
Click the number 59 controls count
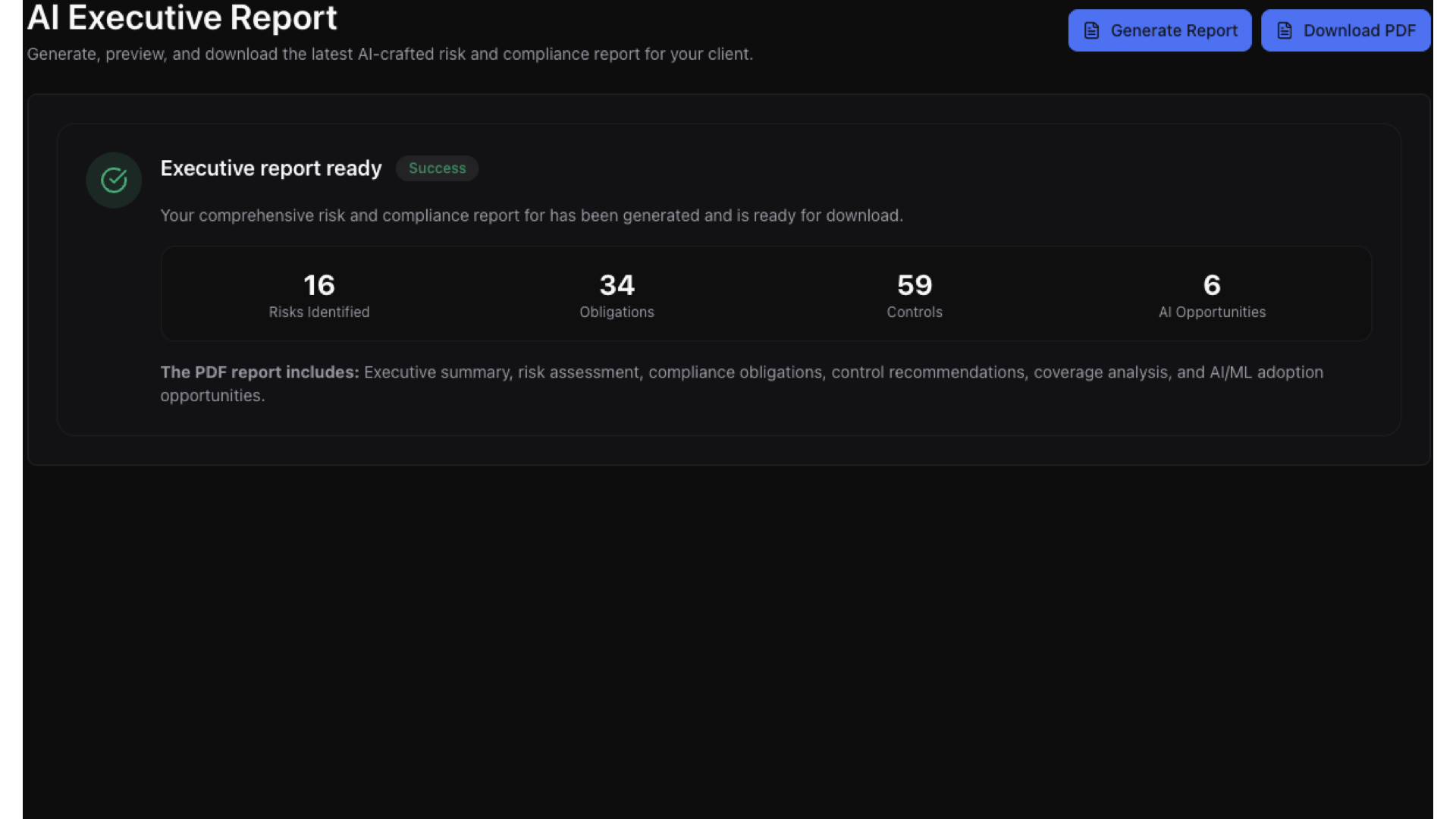pos(915,285)
